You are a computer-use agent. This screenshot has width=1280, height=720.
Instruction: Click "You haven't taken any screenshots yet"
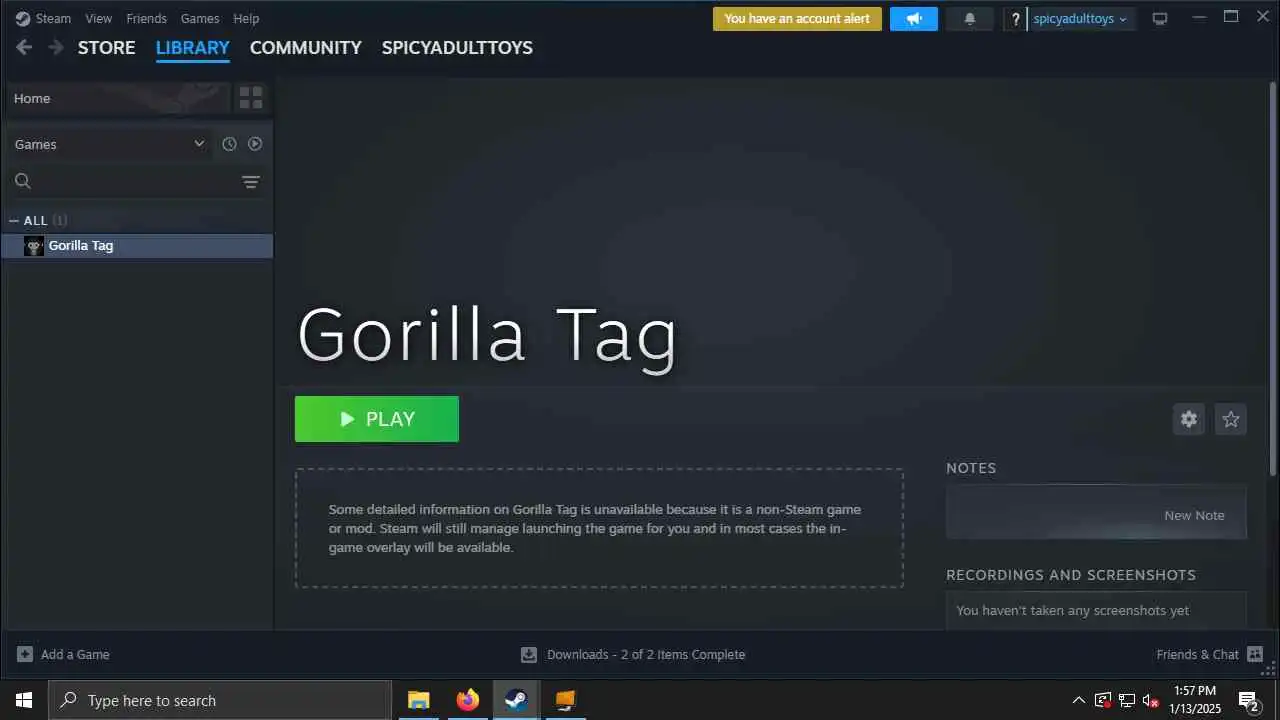tap(1072, 610)
